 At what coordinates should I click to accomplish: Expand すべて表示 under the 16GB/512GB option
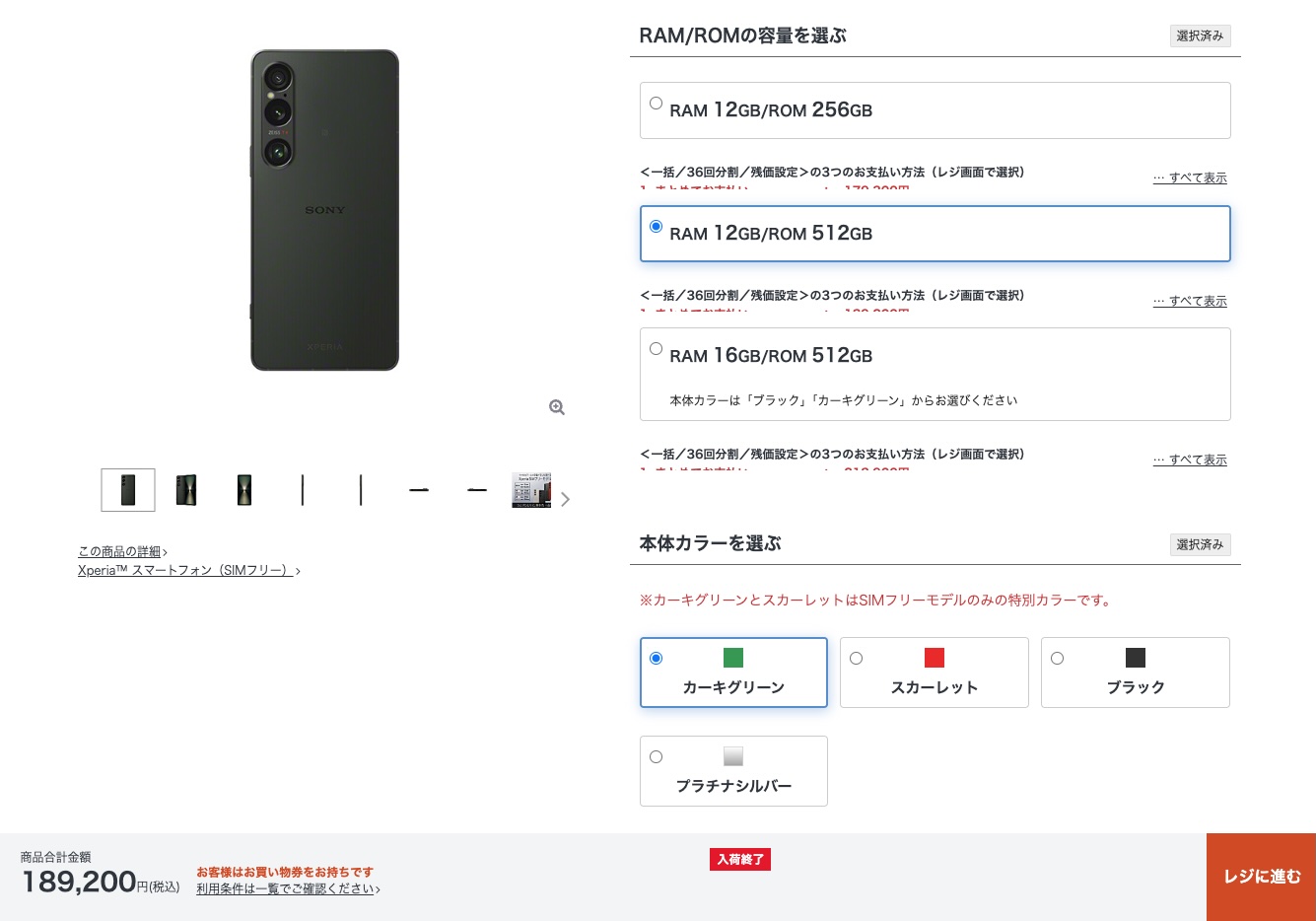pyautogui.click(x=1190, y=460)
